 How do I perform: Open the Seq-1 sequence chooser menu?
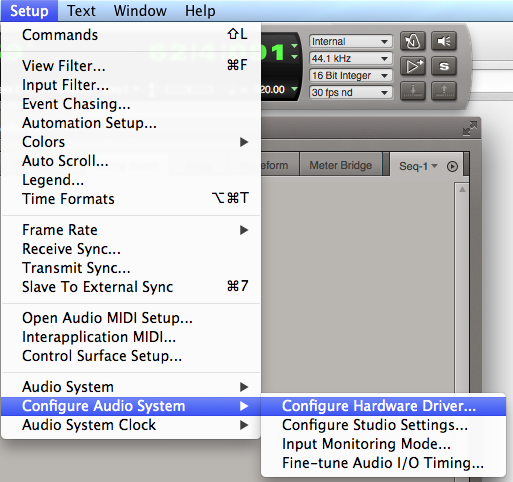[x=418, y=166]
